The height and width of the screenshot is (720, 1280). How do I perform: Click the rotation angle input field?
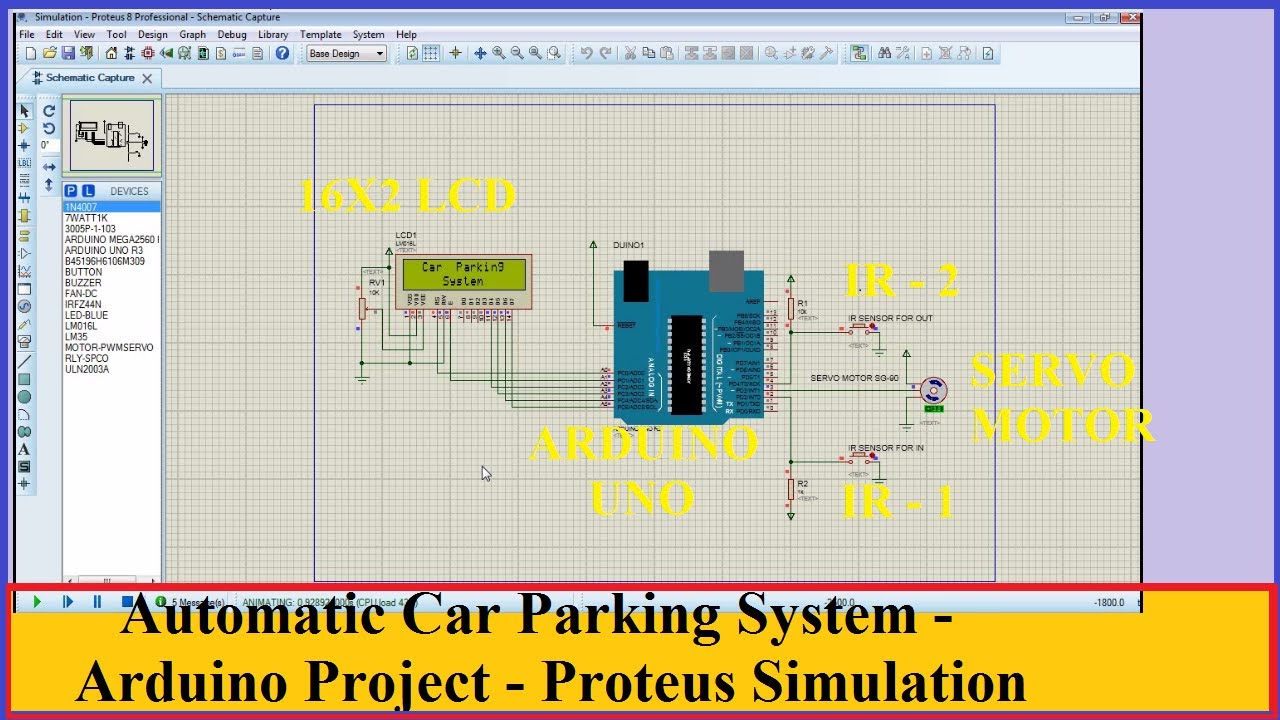coord(49,146)
